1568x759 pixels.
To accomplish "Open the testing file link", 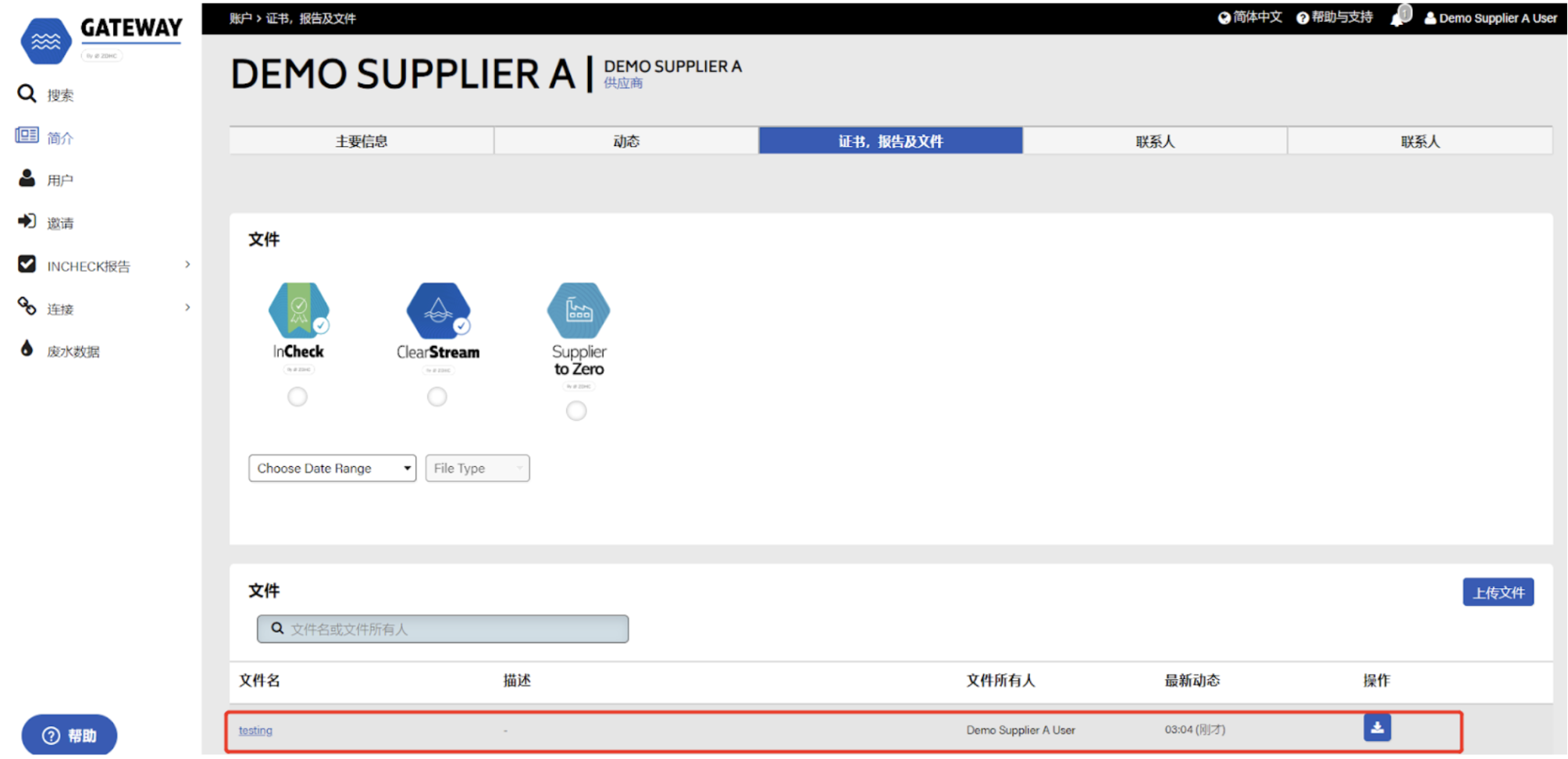I will [x=255, y=730].
